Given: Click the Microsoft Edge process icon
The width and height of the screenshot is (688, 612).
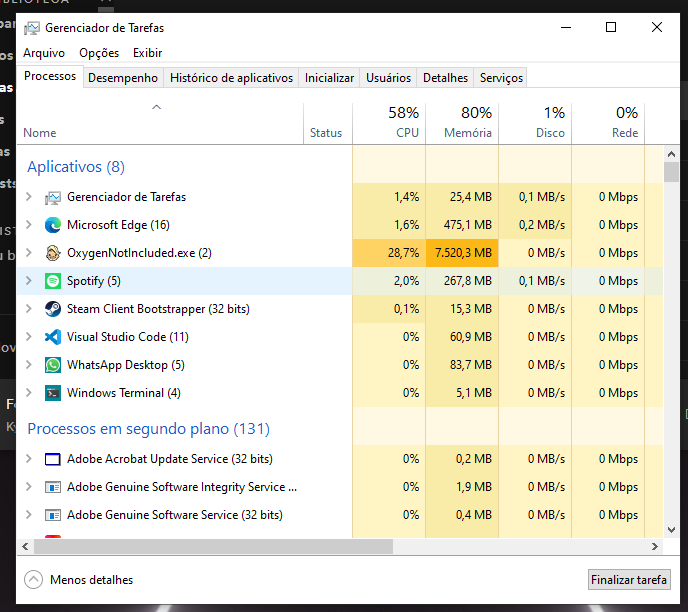Looking at the screenshot, I should [x=53, y=225].
